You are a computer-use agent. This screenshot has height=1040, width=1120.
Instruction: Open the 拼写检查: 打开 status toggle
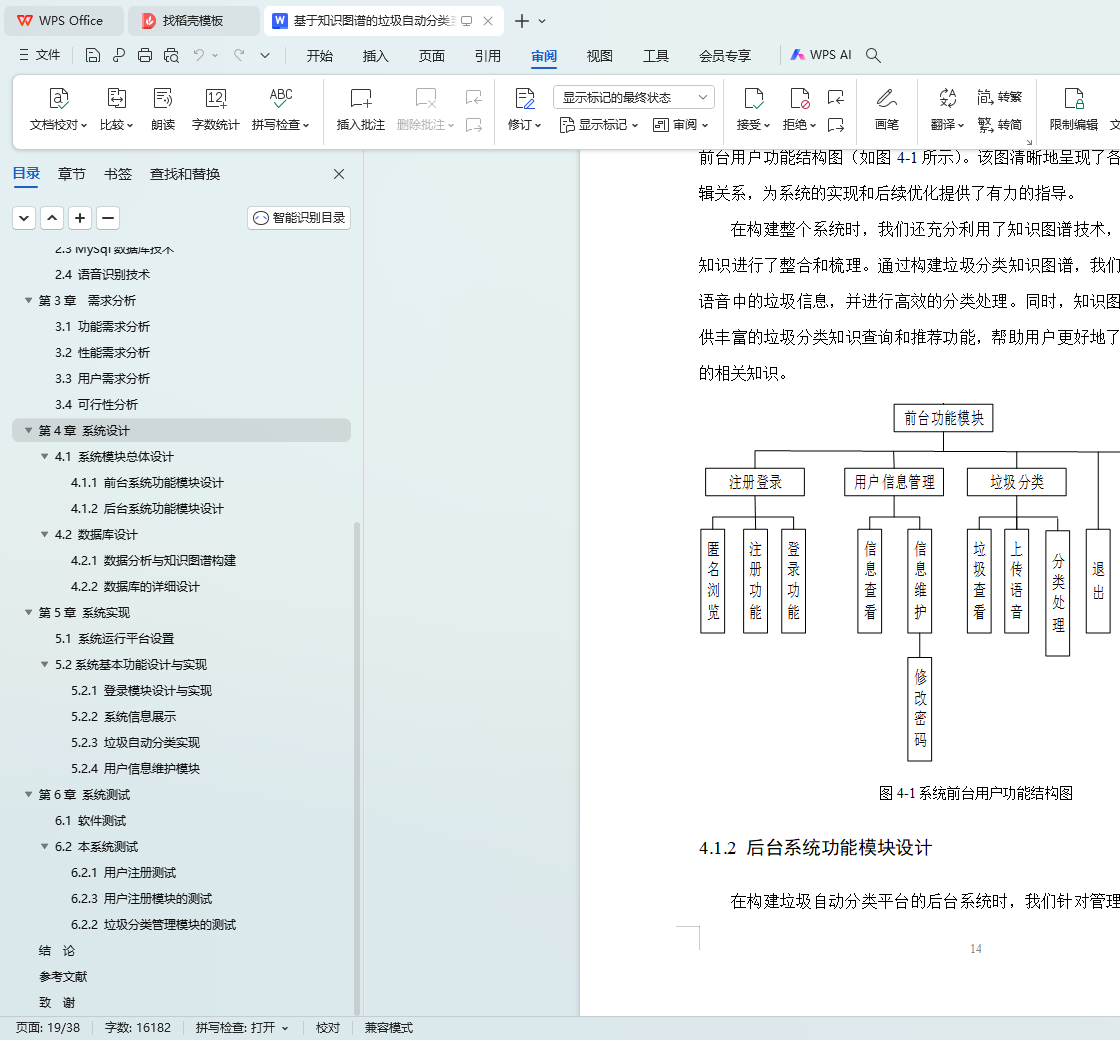pos(241,1028)
